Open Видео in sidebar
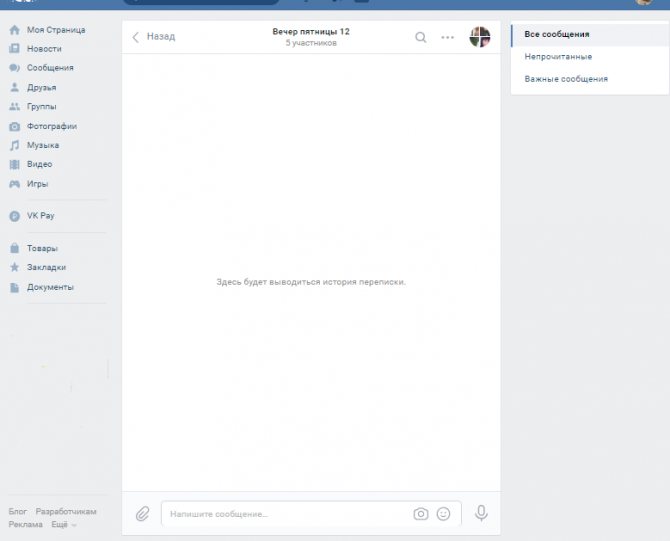The image size is (670, 541). 39,164
